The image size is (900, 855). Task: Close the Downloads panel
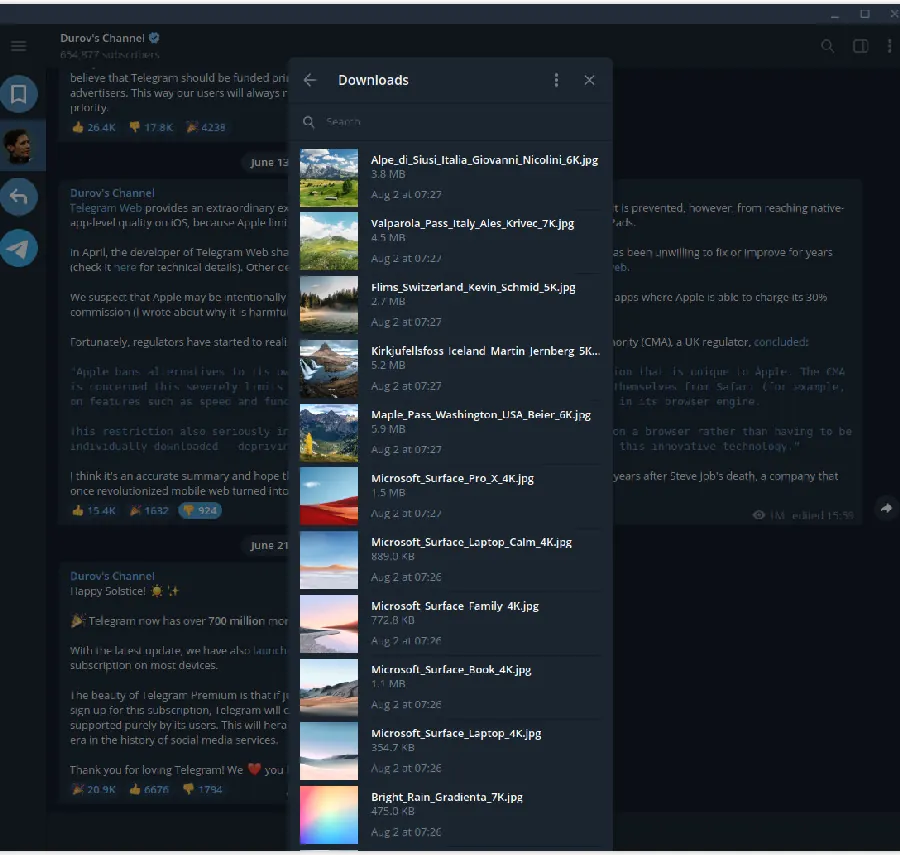(x=589, y=80)
